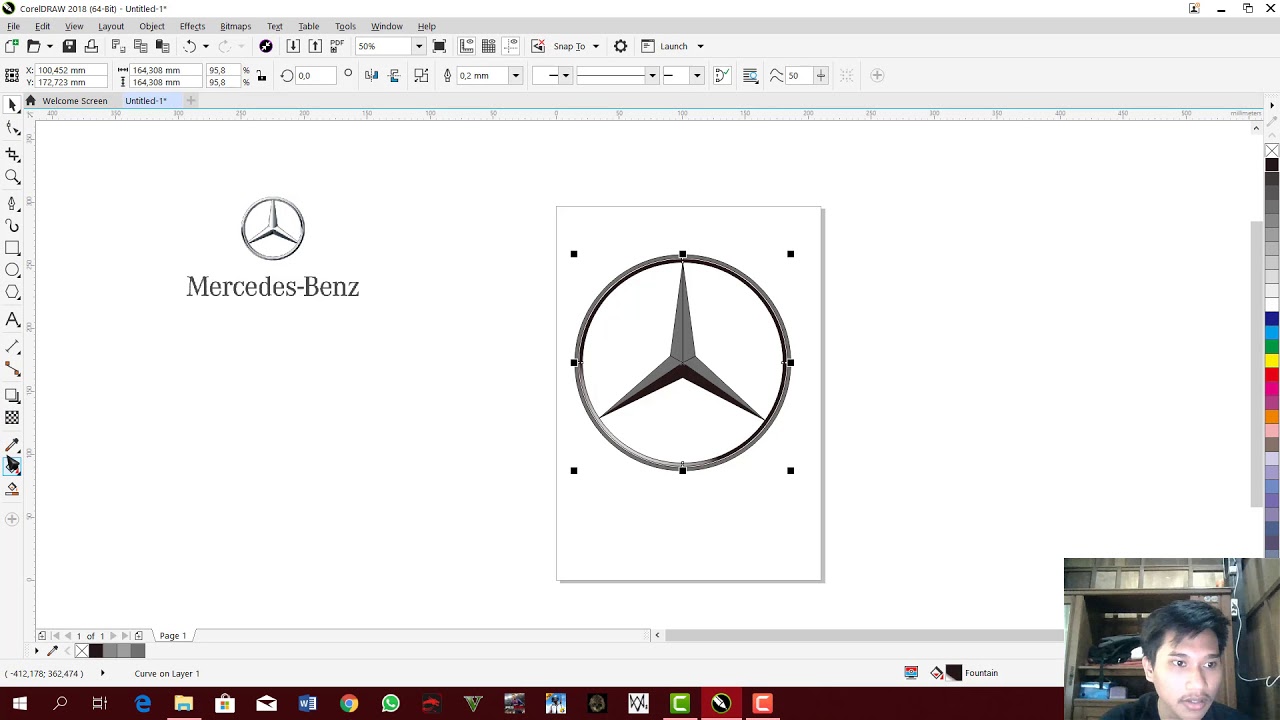Image resolution: width=1280 pixels, height=720 pixels.
Task: Select the Parallel Dimension tool
Action: [x=12, y=346]
